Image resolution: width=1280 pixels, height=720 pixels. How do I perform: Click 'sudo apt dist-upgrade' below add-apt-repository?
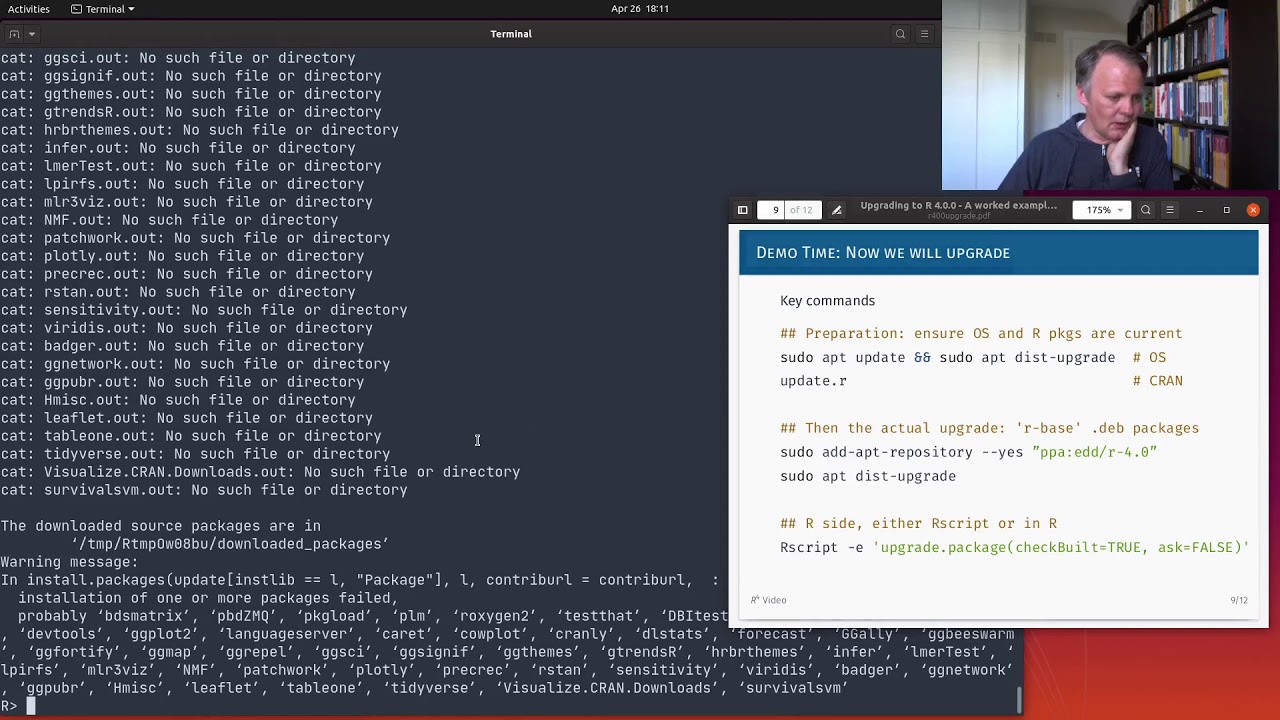coord(868,476)
